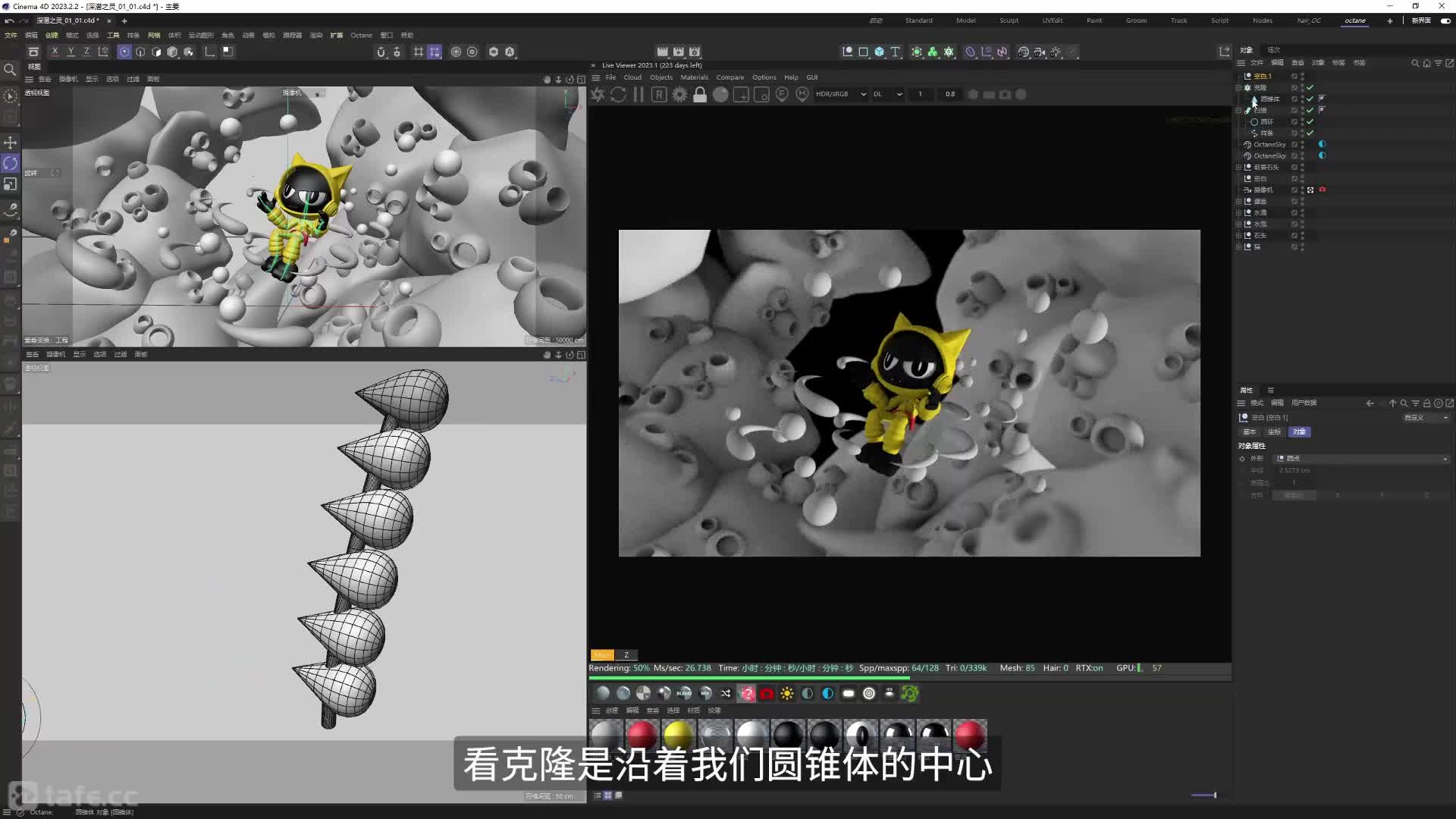Viewport: 1456px width, 819px height.
Task: Click undo arrow in title tab bar
Action: coord(9,20)
